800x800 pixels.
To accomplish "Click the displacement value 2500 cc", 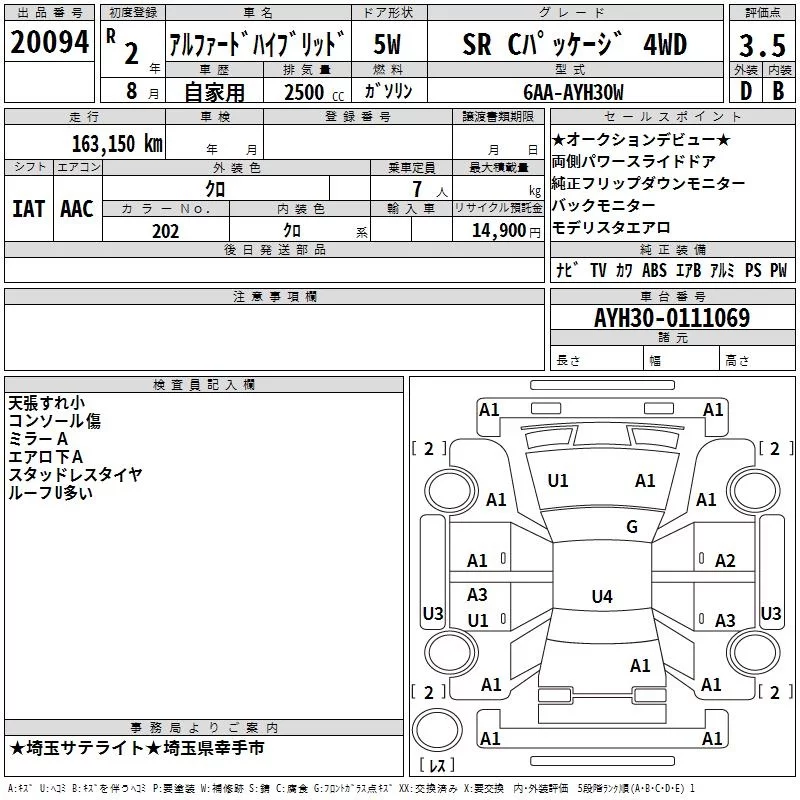I will (x=314, y=93).
